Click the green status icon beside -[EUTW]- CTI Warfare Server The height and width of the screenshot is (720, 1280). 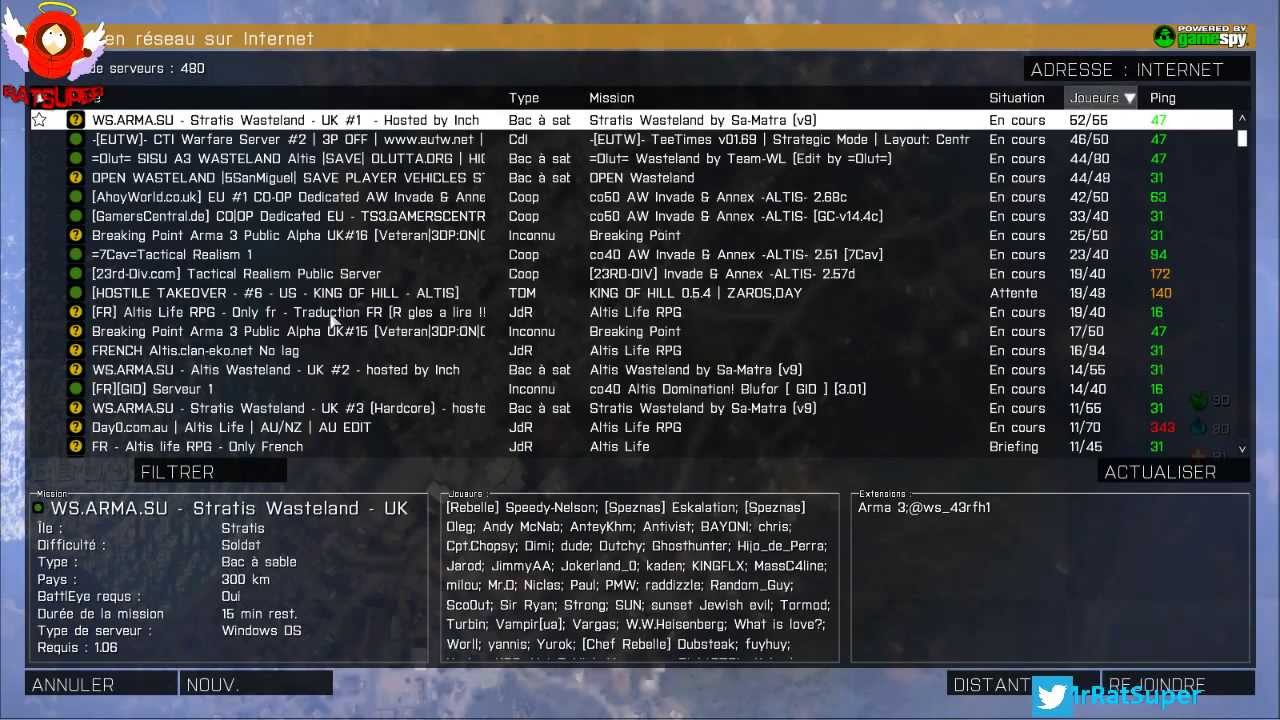75,139
